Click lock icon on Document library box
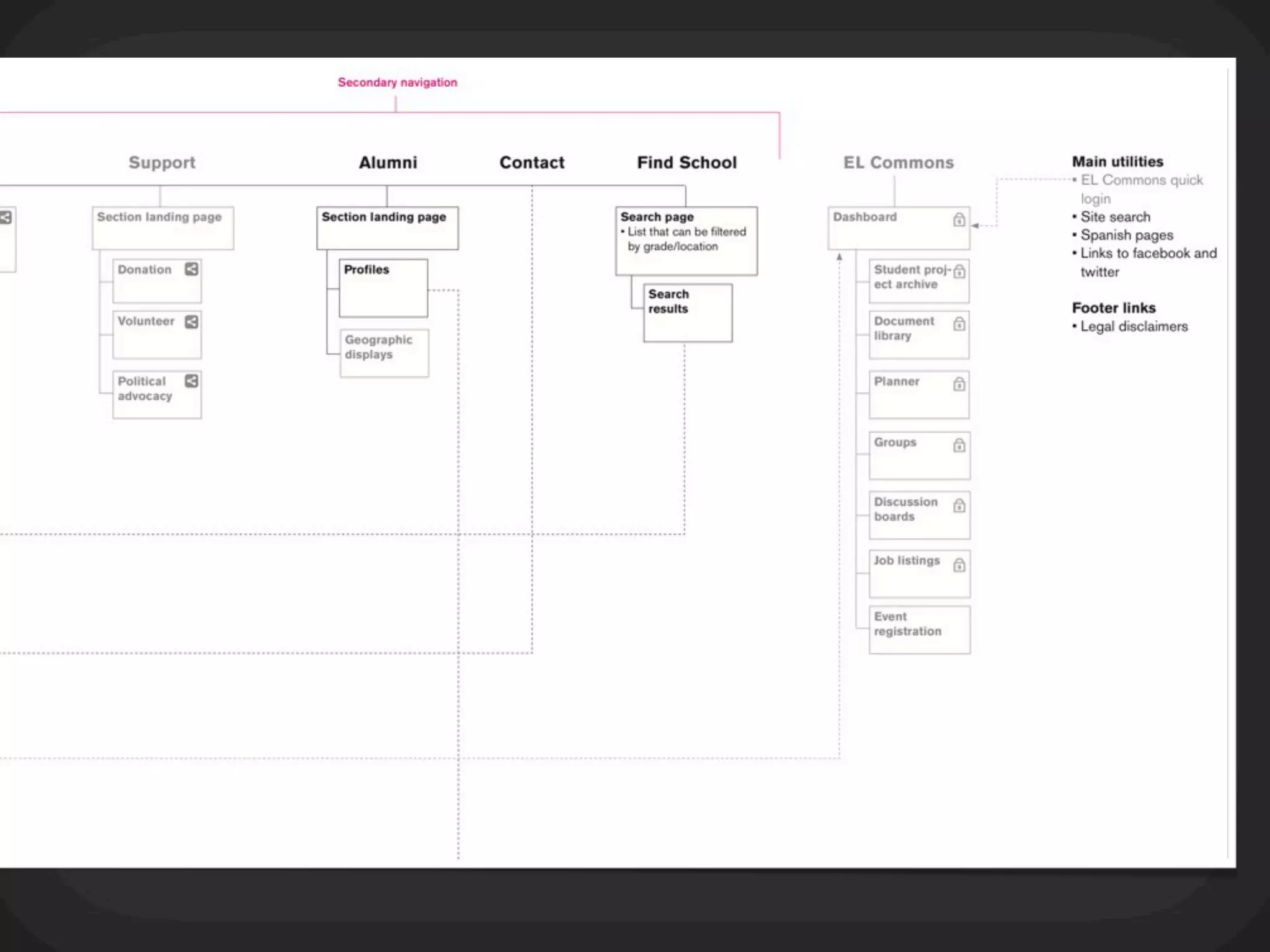The height and width of the screenshot is (952, 1270). pyautogui.click(x=959, y=324)
